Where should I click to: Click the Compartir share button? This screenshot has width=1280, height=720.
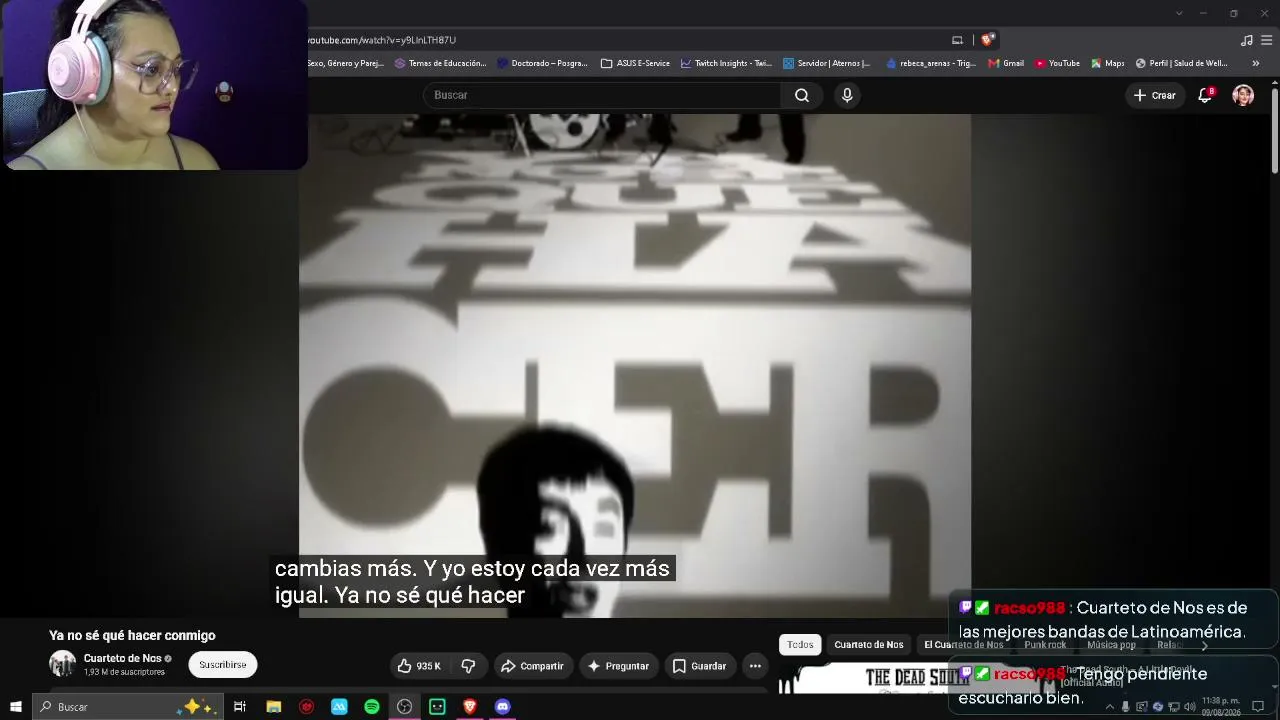[x=532, y=666]
